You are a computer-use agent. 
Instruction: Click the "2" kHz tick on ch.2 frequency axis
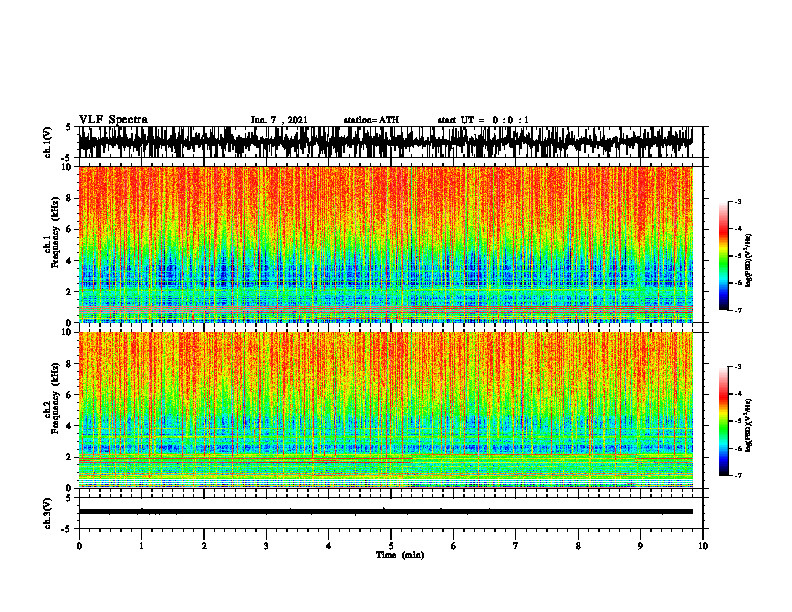click(69, 457)
